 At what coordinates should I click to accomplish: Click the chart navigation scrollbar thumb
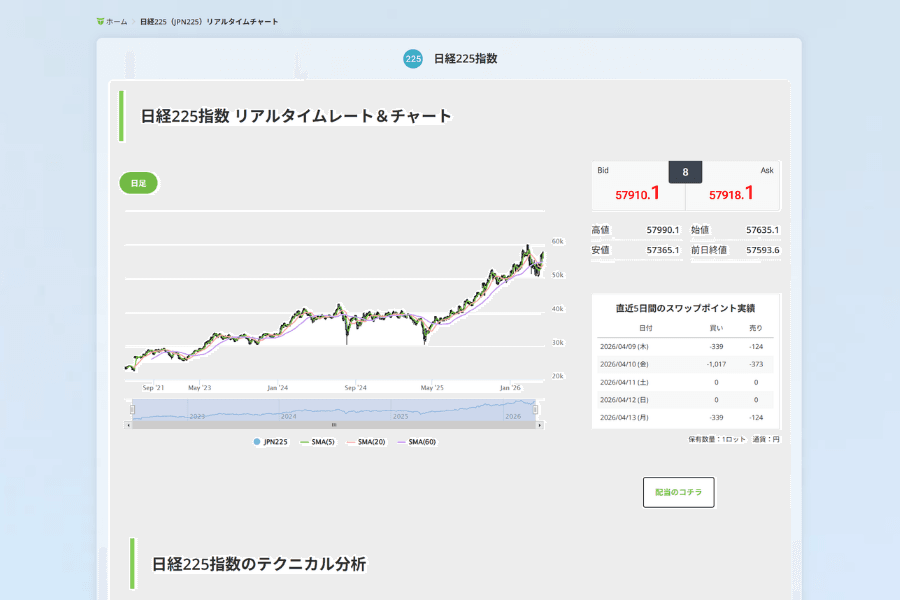[333, 424]
